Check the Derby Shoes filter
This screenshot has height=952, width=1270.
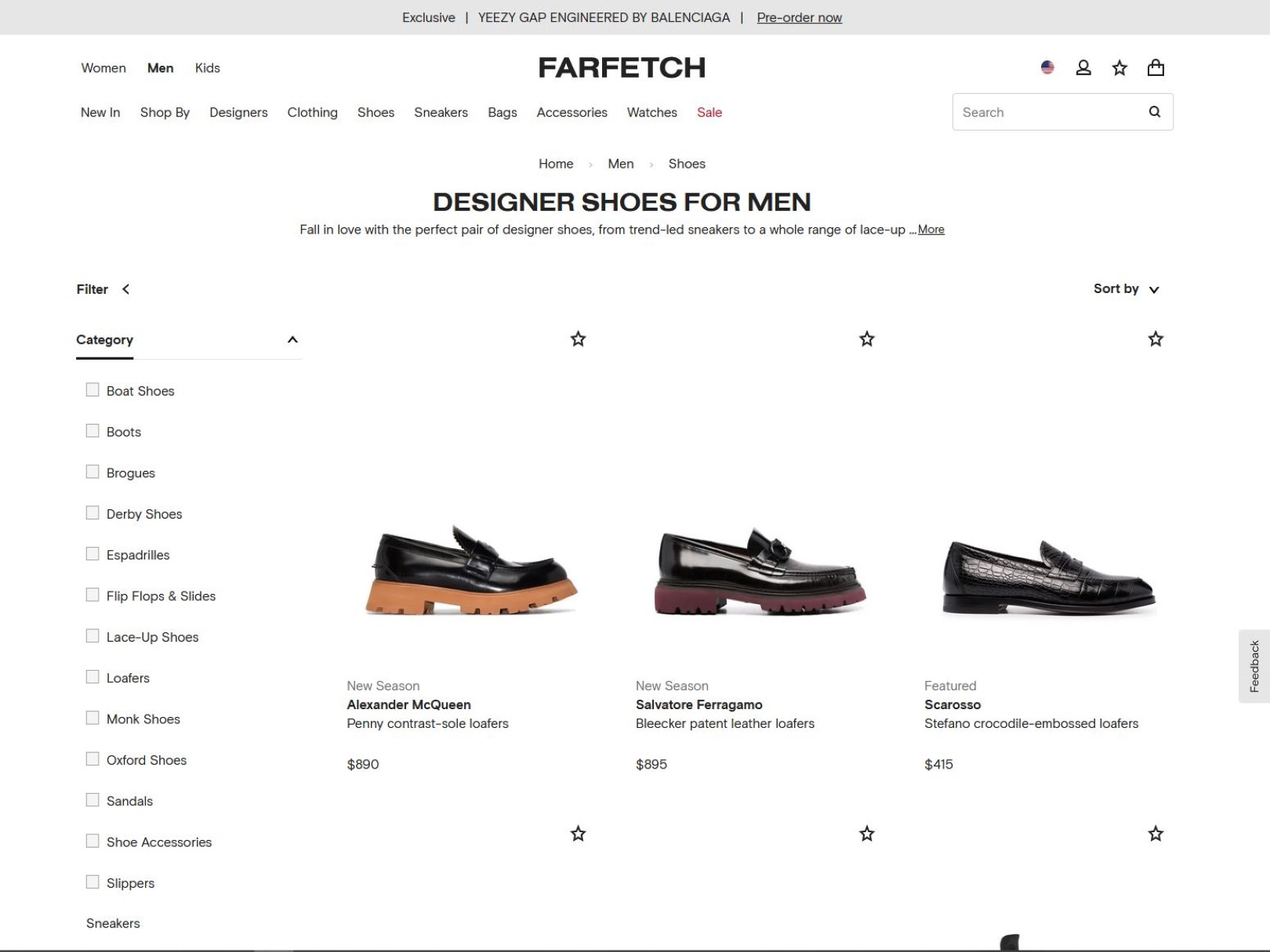93,512
